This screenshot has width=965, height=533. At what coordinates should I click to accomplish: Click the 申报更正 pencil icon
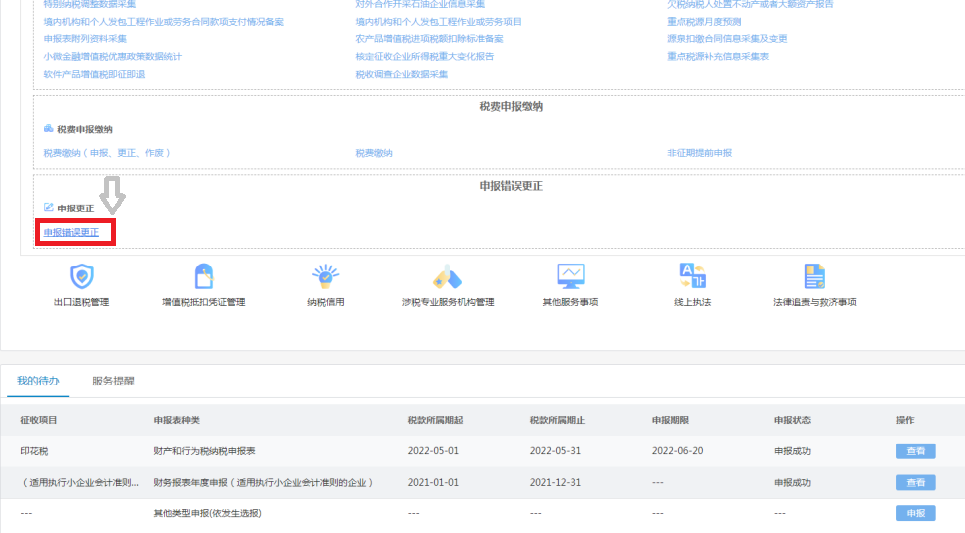pyautogui.click(x=49, y=207)
